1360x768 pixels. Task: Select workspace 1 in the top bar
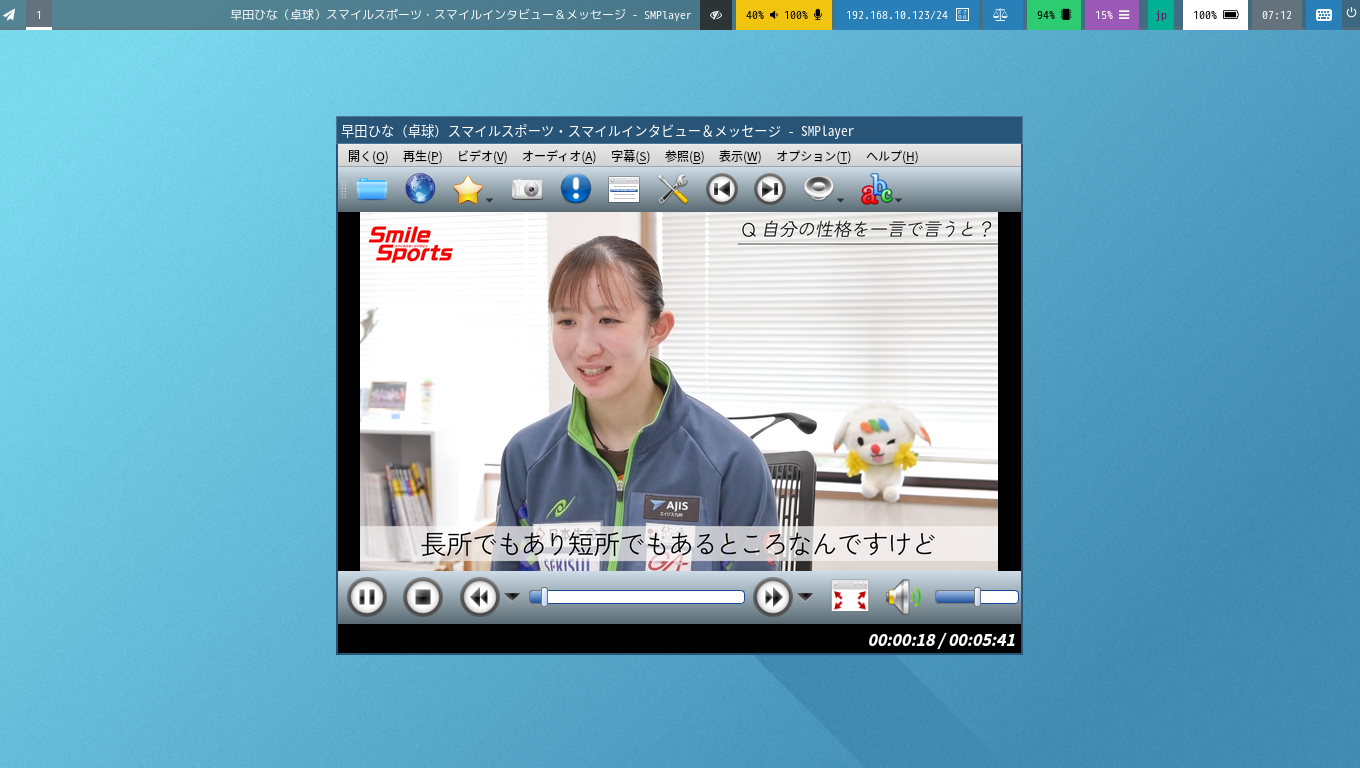point(39,15)
